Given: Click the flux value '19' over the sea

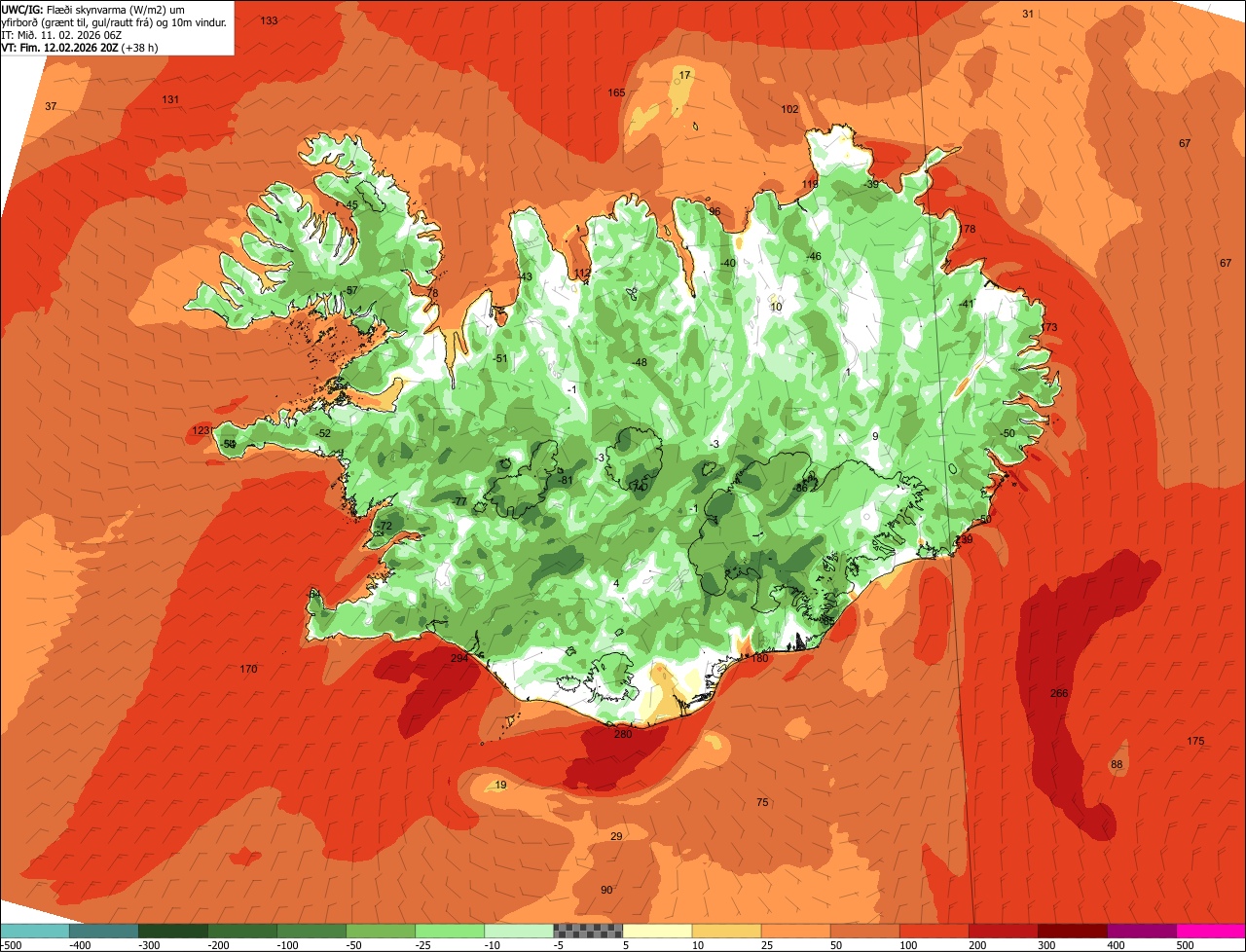Looking at the screenshot, I should click(500, 785).
